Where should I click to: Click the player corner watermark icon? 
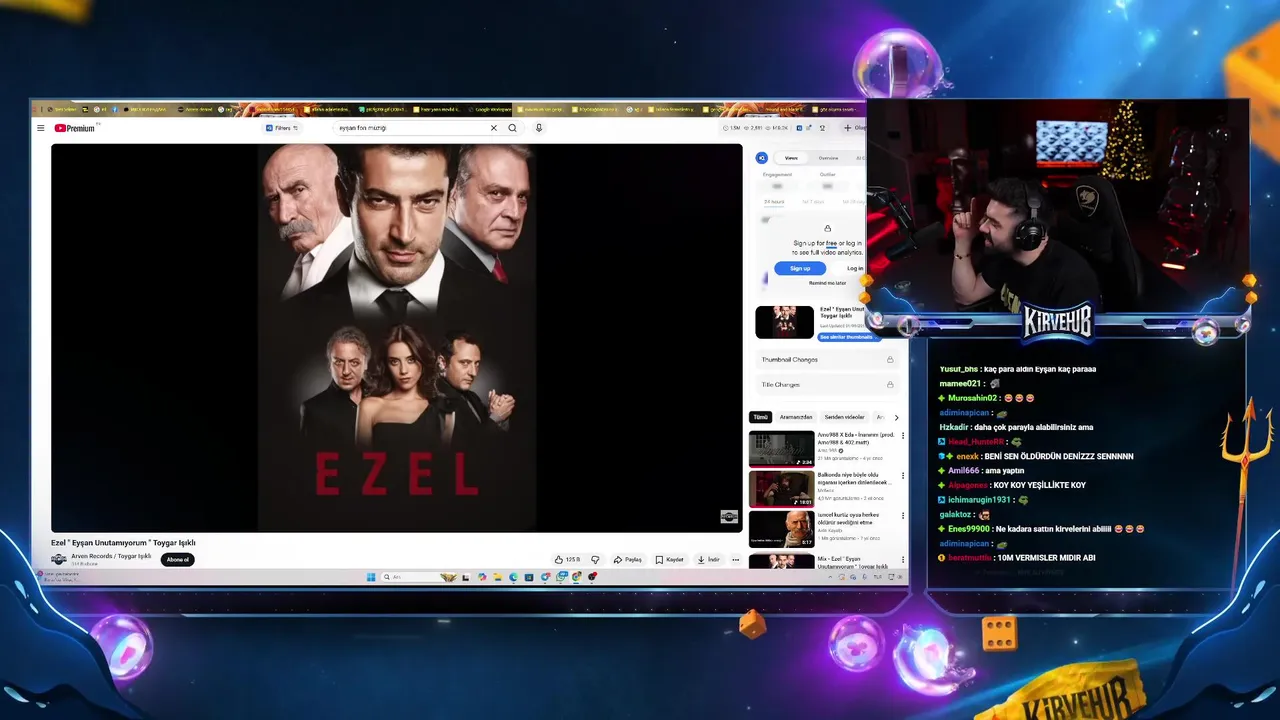[729, 516]
